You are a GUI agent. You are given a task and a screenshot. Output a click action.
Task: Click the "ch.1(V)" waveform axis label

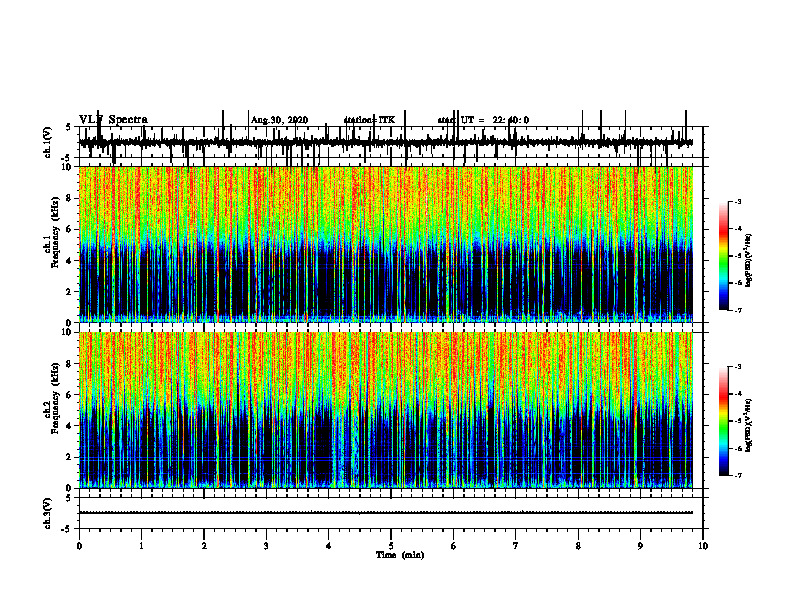click(x=48, y=142)
